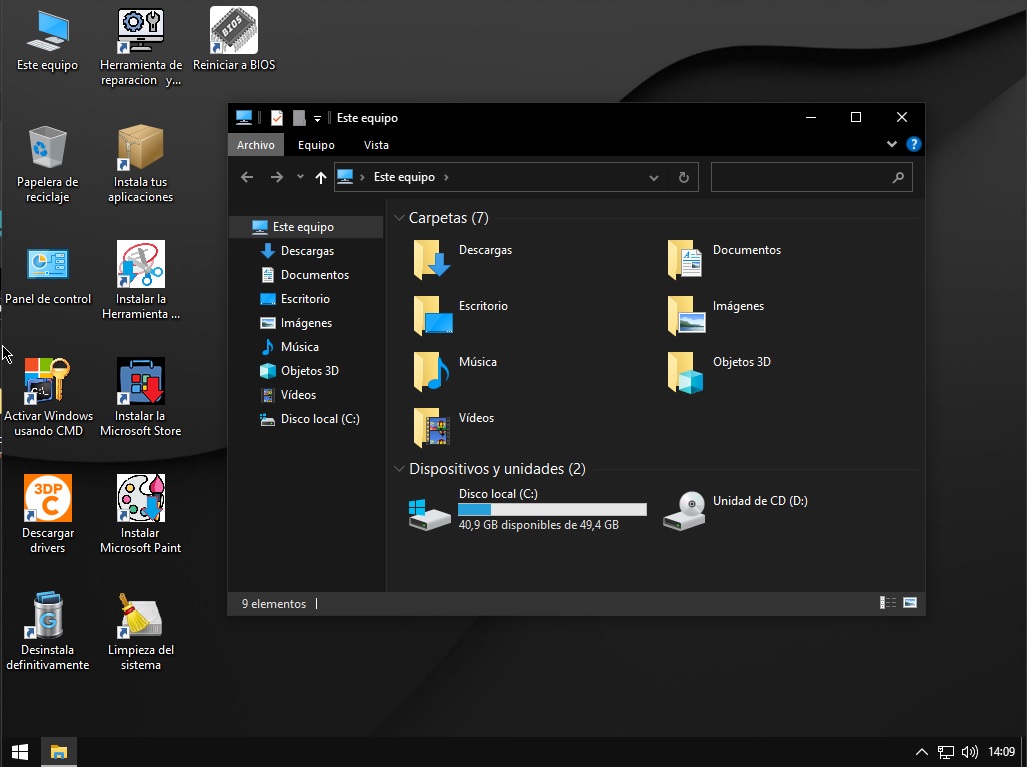Select Desinstala definitivamente shortcut
The width and height of the screenshot is (1027, 767).
(x=47, y=633)
